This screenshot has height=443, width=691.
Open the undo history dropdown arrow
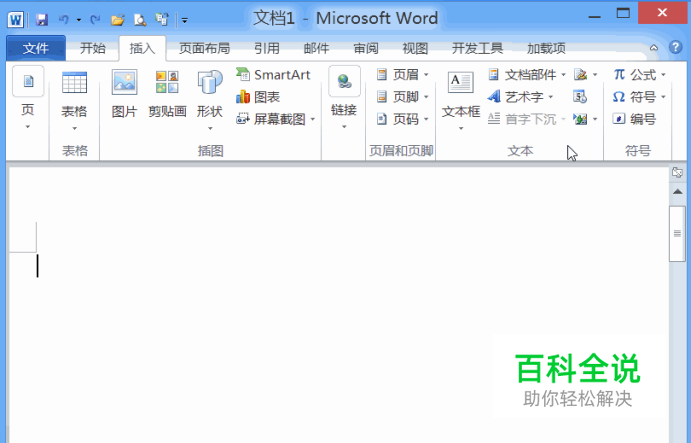(x=79, y=20)
